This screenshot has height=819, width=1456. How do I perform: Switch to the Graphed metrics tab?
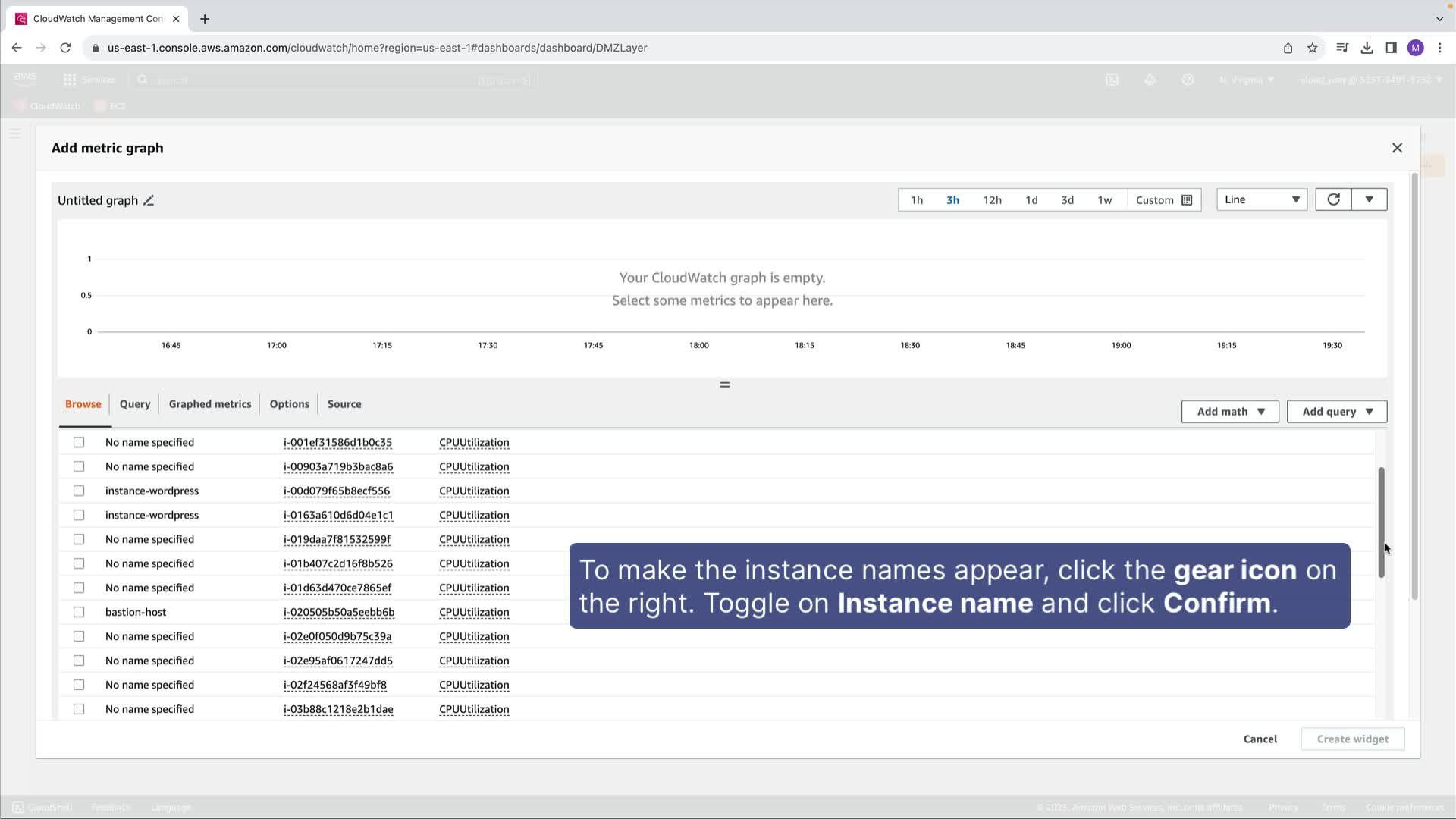209,404
